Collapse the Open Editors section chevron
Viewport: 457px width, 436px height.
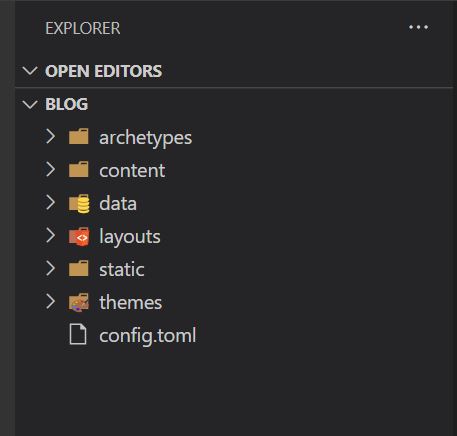30,71
